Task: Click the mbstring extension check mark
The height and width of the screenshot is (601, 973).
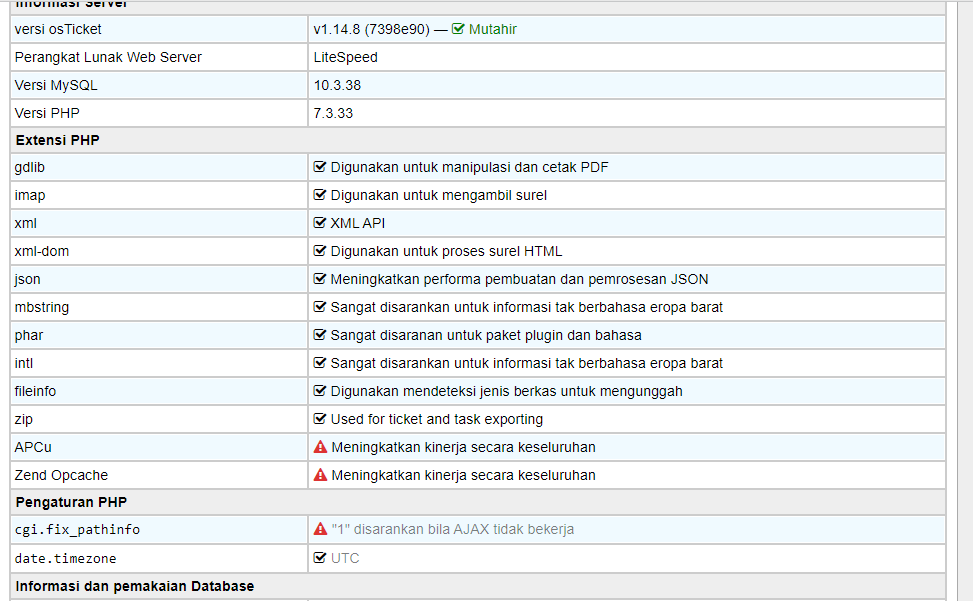Action: pyautogui.click(x=320, y=307)
